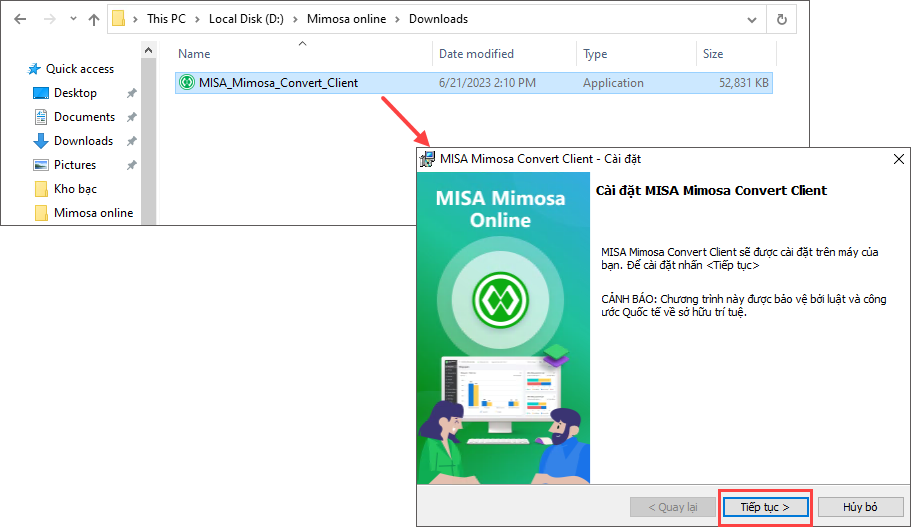Image resolution: width=911 pixels, height=527 pixels.
Task: Click the 52,831 KB size cell
Action: [x=744, y=83]
